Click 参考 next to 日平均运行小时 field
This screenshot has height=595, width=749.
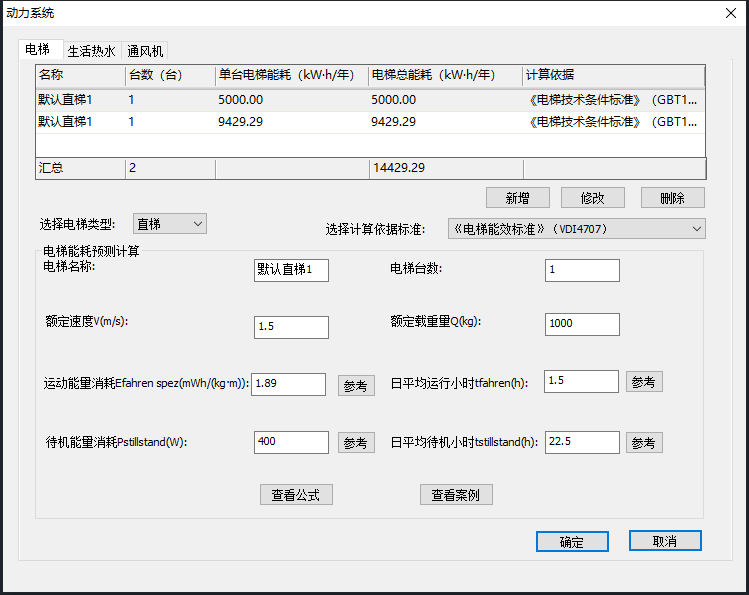tap(644, 382)
